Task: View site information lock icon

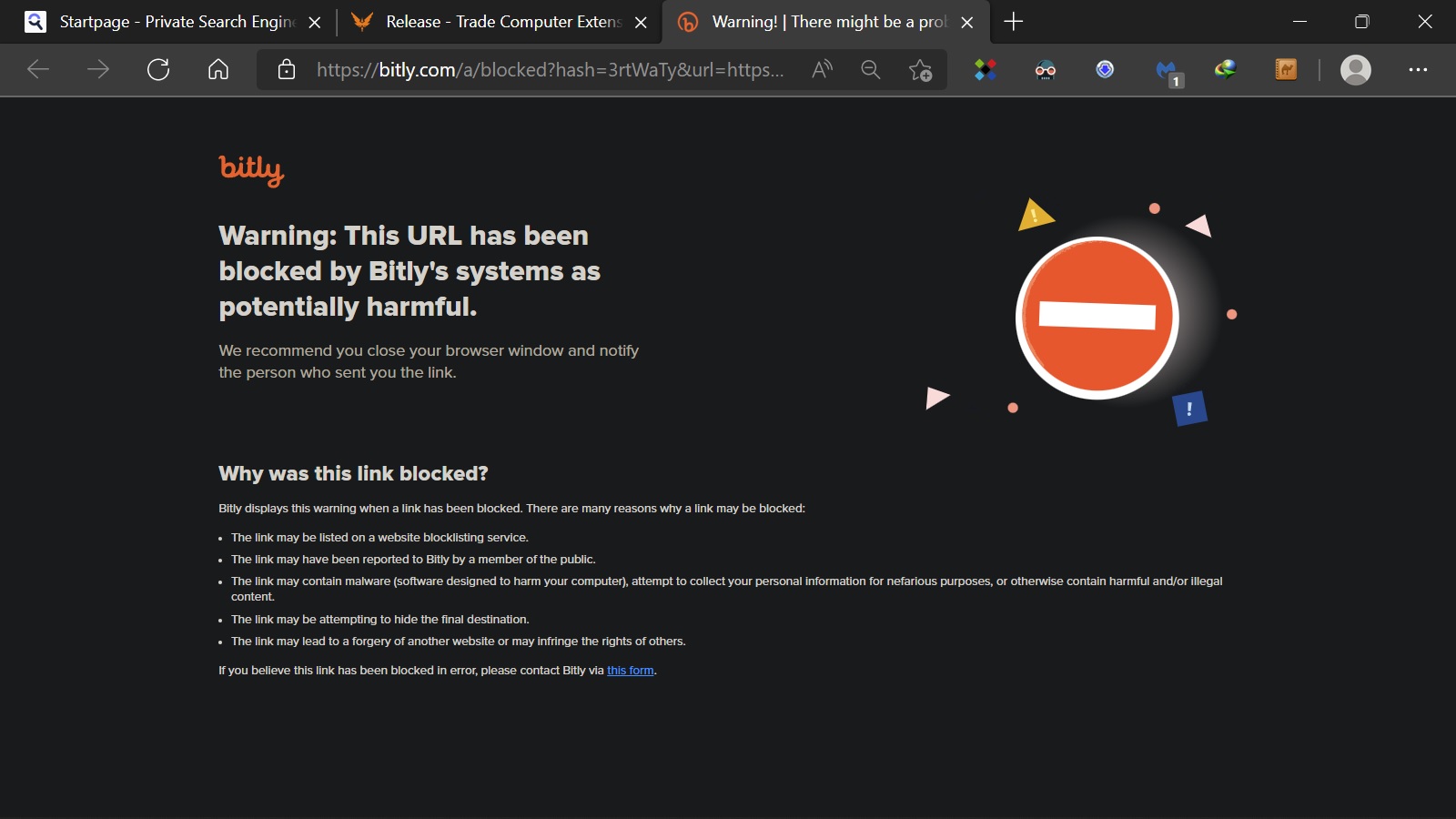Action: [287, 69]
